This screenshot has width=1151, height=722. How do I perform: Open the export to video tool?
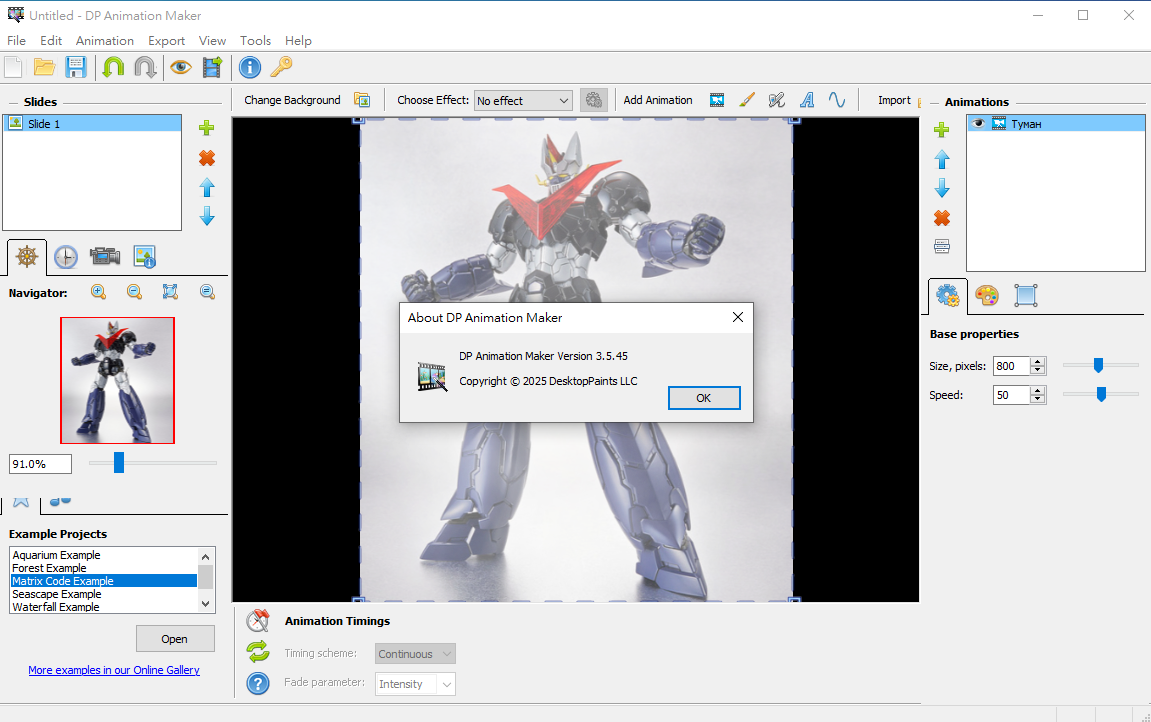pos(211,67)
